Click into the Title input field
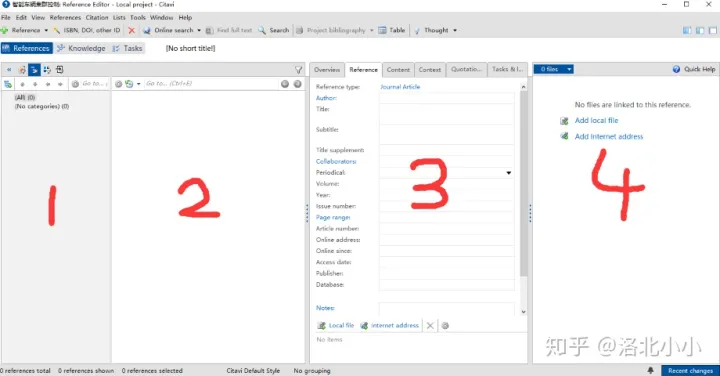720x376 pixels. click(446, 114)
